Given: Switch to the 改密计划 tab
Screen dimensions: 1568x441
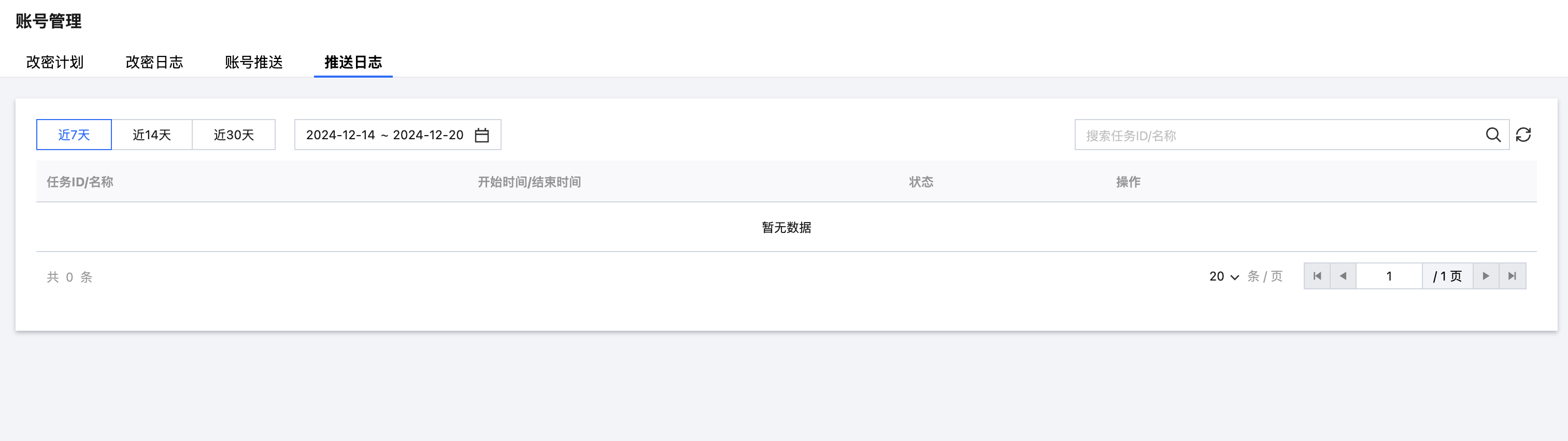Looking at the screenshot, I should pyautogui.click(x=55, y=62).
